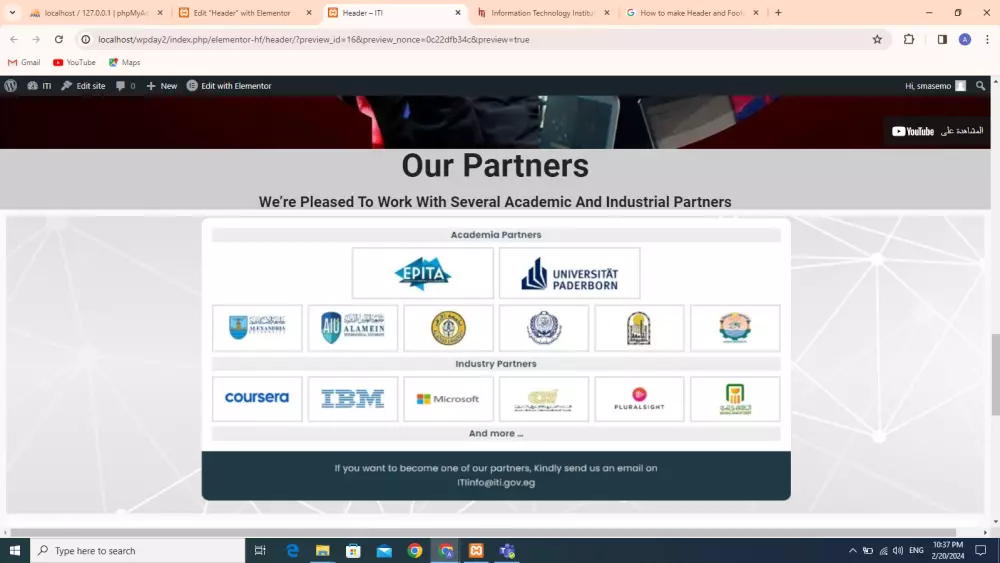The image size is (1000, 563).
Task: Go forward one page in the browser
Action: pyautogui.click(x=36, y=40)
